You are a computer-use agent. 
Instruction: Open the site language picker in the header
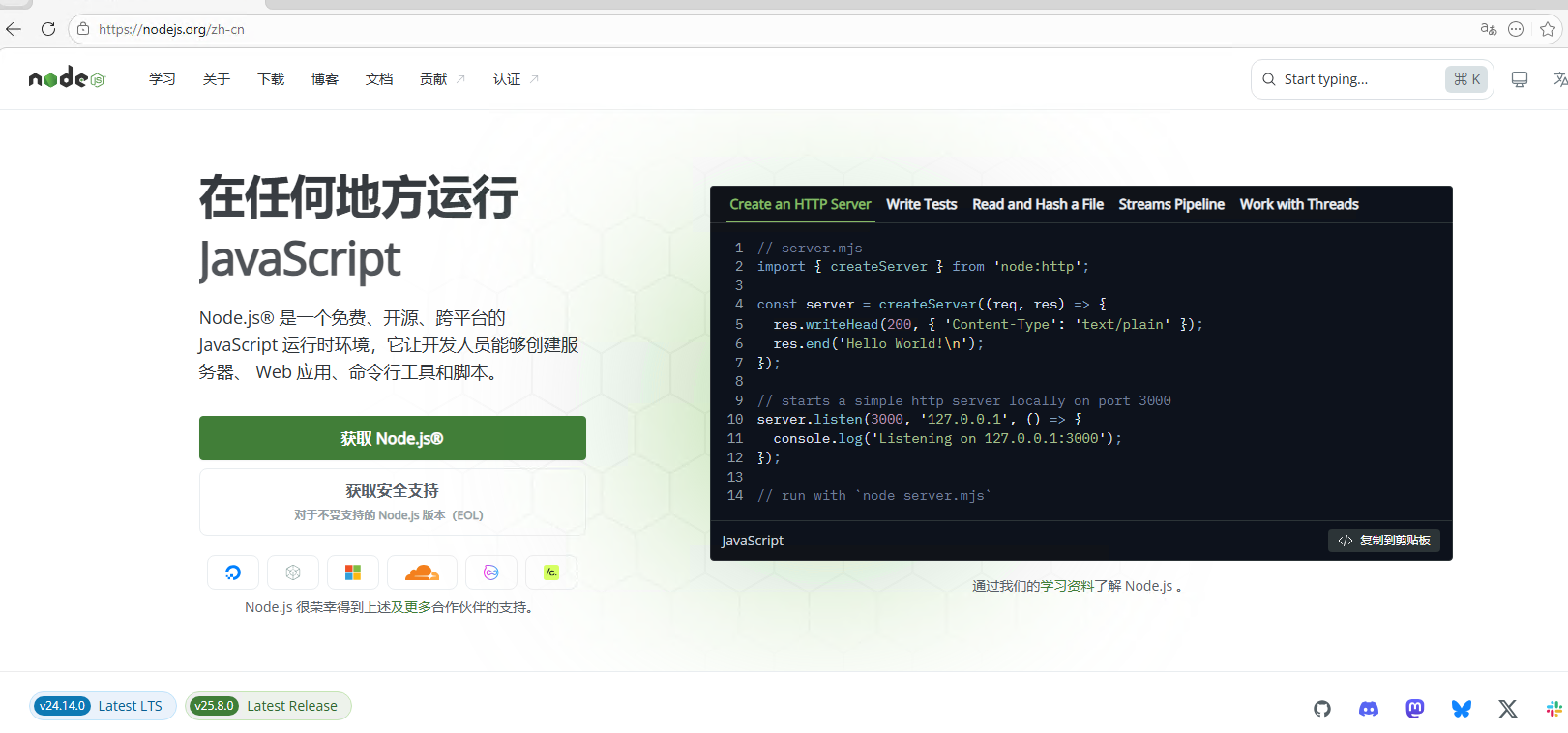(x=1558, y=79)
